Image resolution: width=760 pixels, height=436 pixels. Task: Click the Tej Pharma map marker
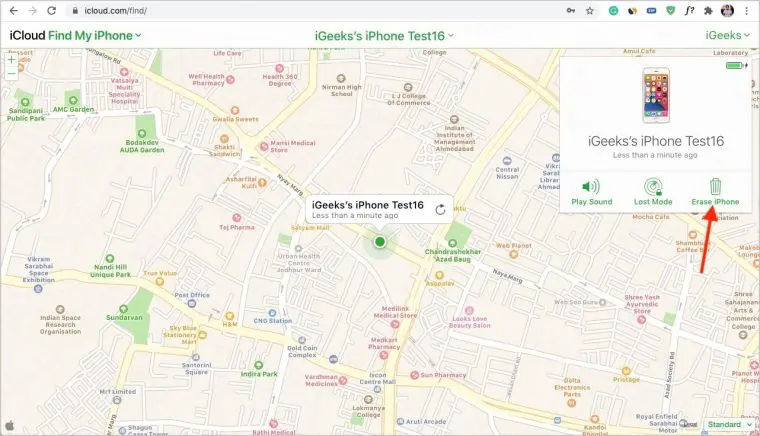237,218
